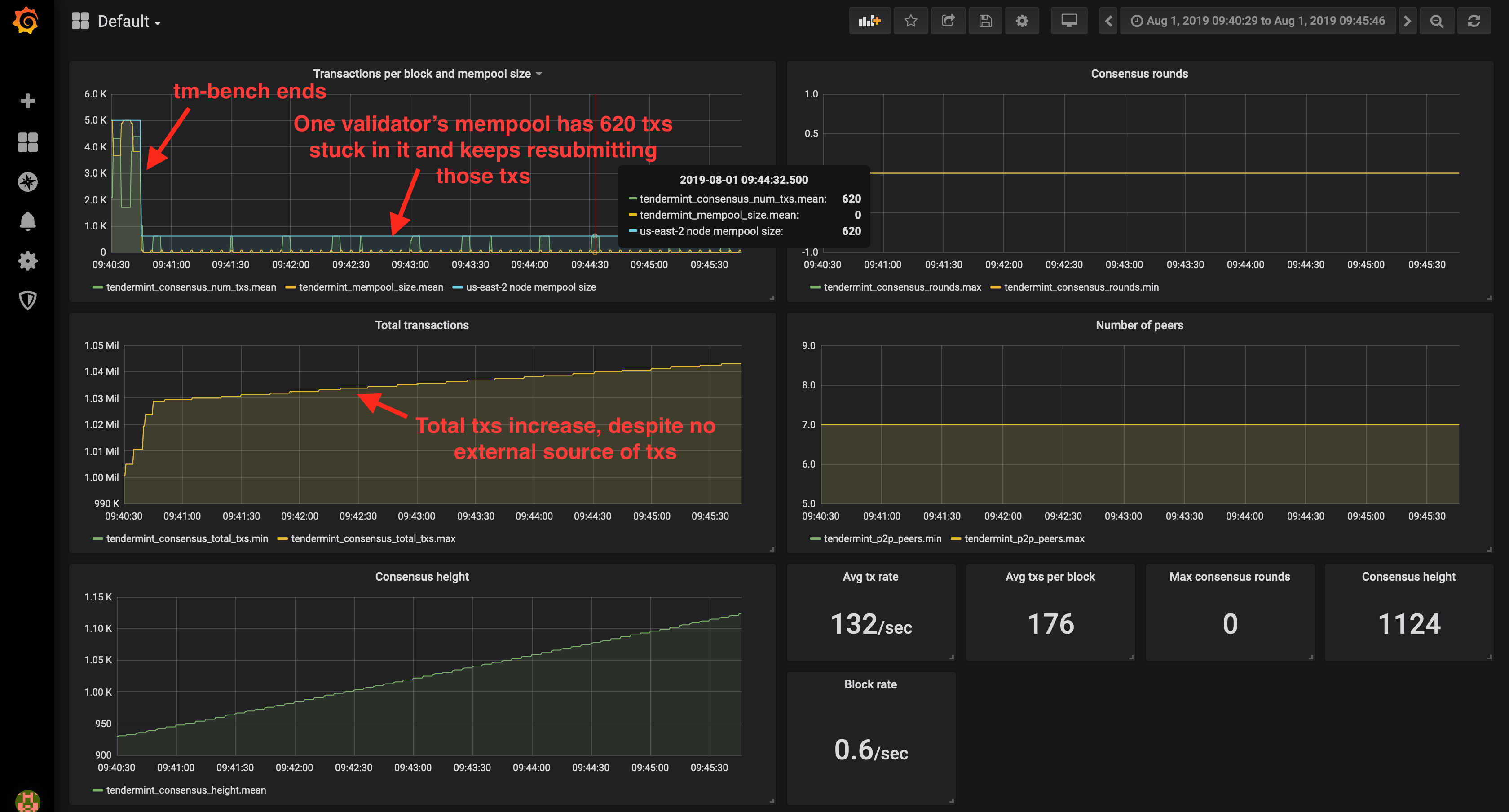This screenshot has width=1509, height=812.
Task: Click the color swatch next to tendermint_consensus_total_txs.max
Action: (x=283, y=538)
